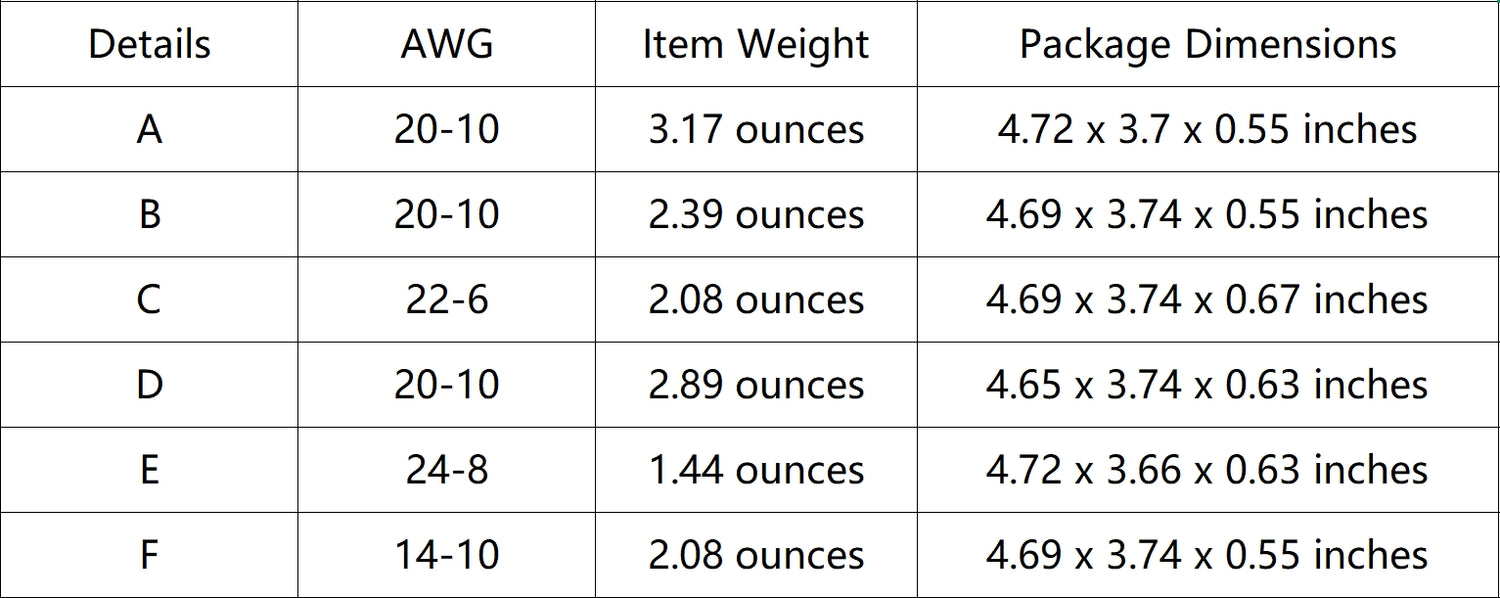Click the Details column header
Image resolution: width=1500 pixels, height=598 pixels.
coord(149,45)
